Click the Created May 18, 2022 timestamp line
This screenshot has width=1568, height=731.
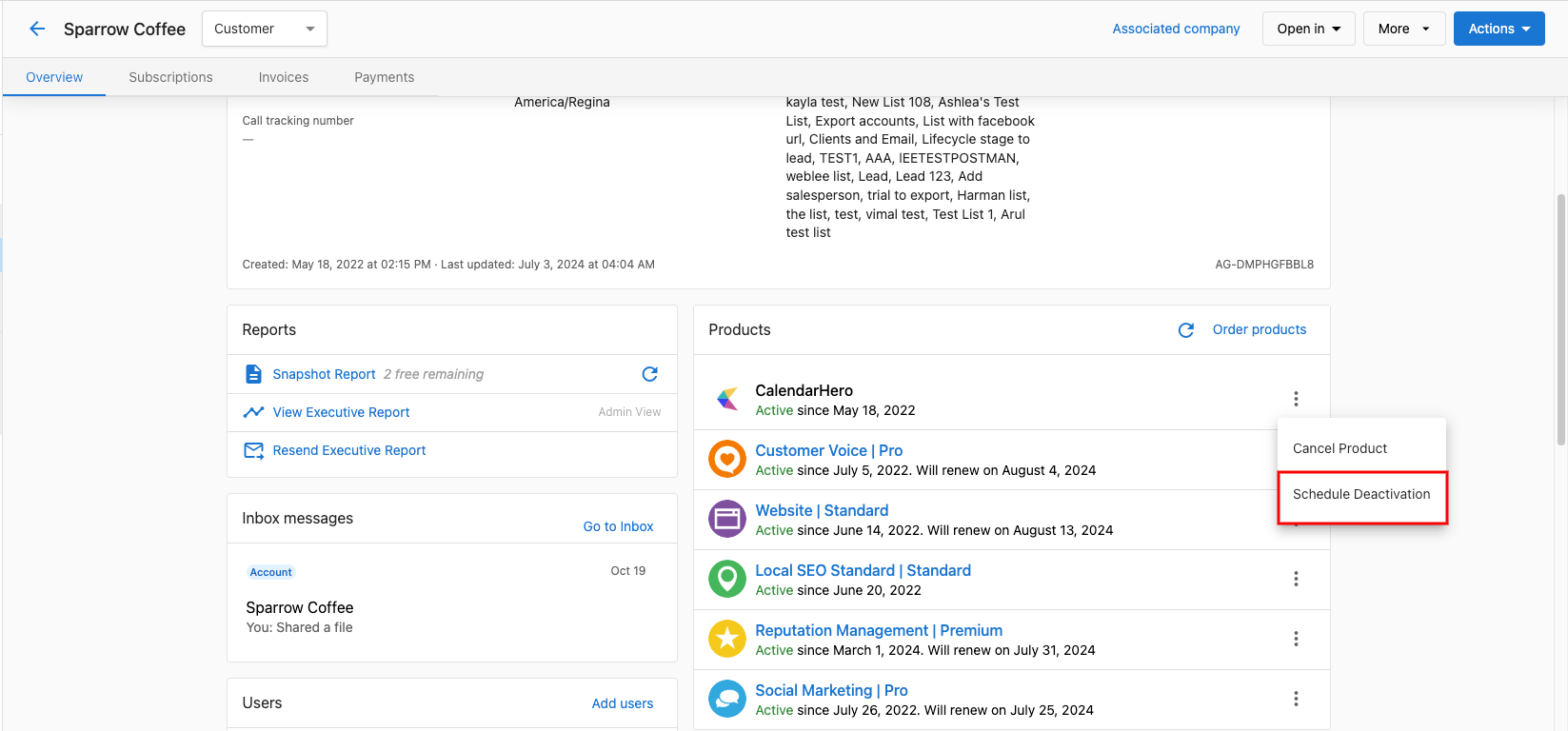coord(448,265)
